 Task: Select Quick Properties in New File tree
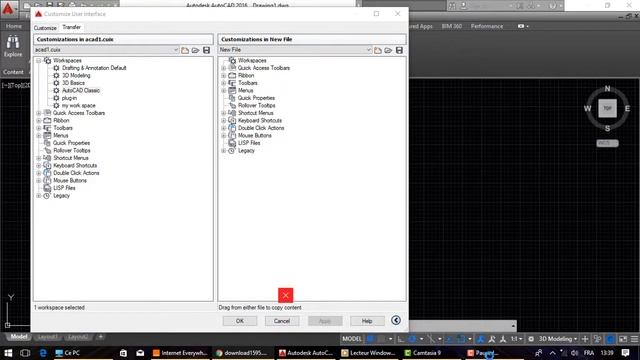pyautogui.click(x=256, y=98)
